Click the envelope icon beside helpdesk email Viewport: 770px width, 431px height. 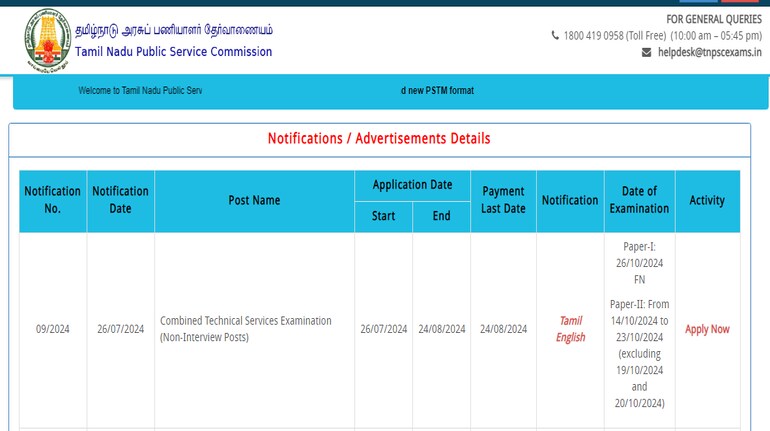(x=647, y=52)
